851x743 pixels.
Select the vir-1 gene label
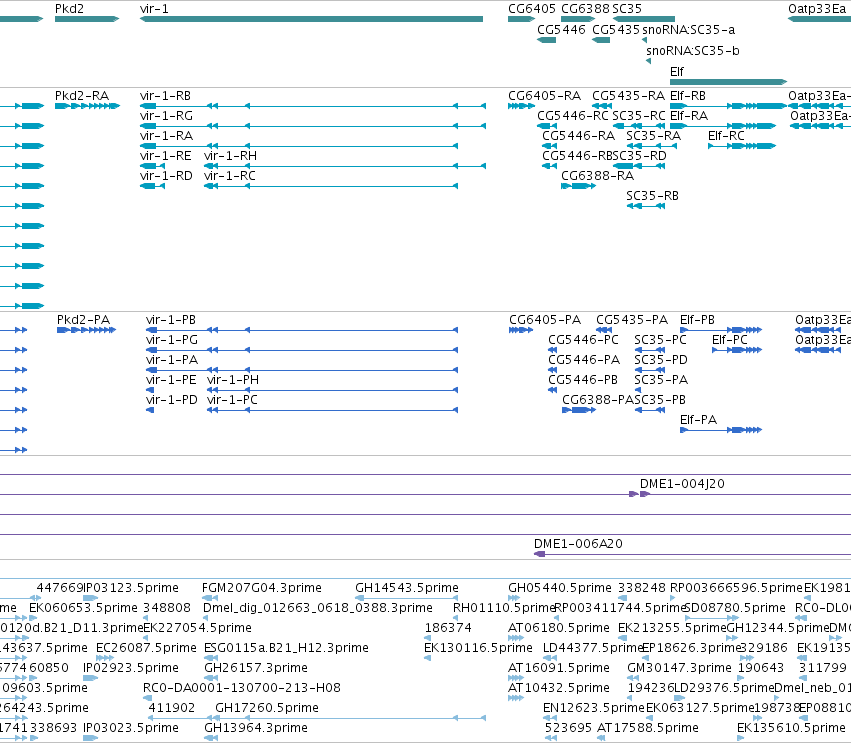pyautogui.click(x=154, y=9)
